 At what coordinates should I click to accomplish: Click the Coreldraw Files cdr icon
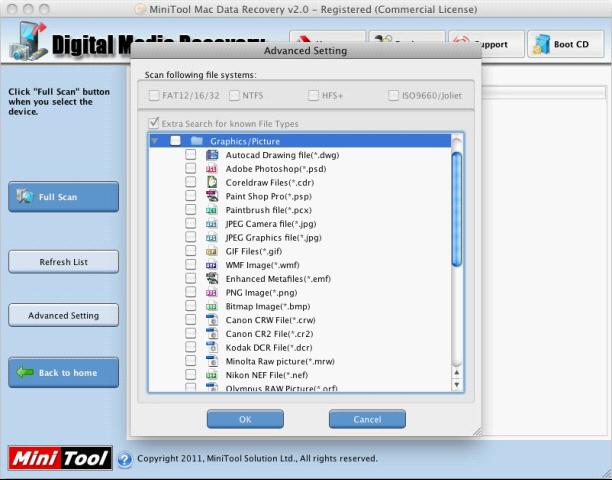click(212, 182)
